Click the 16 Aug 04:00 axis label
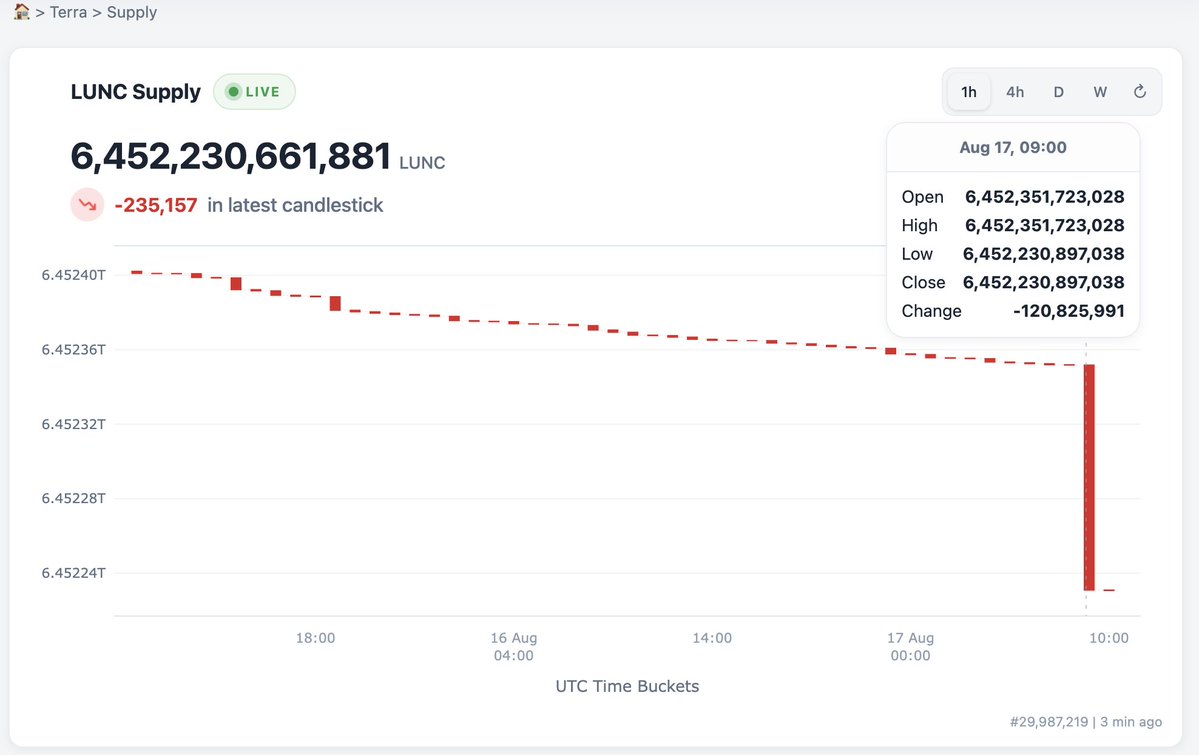 tap(514, 646)
